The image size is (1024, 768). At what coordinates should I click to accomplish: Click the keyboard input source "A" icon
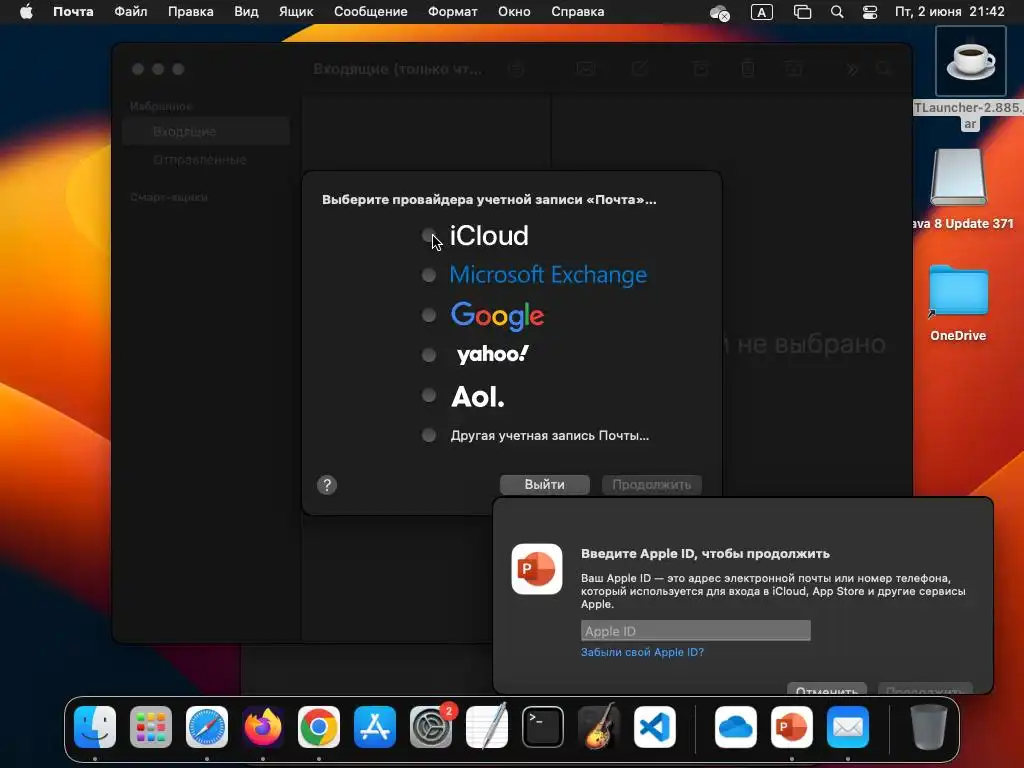761,12
